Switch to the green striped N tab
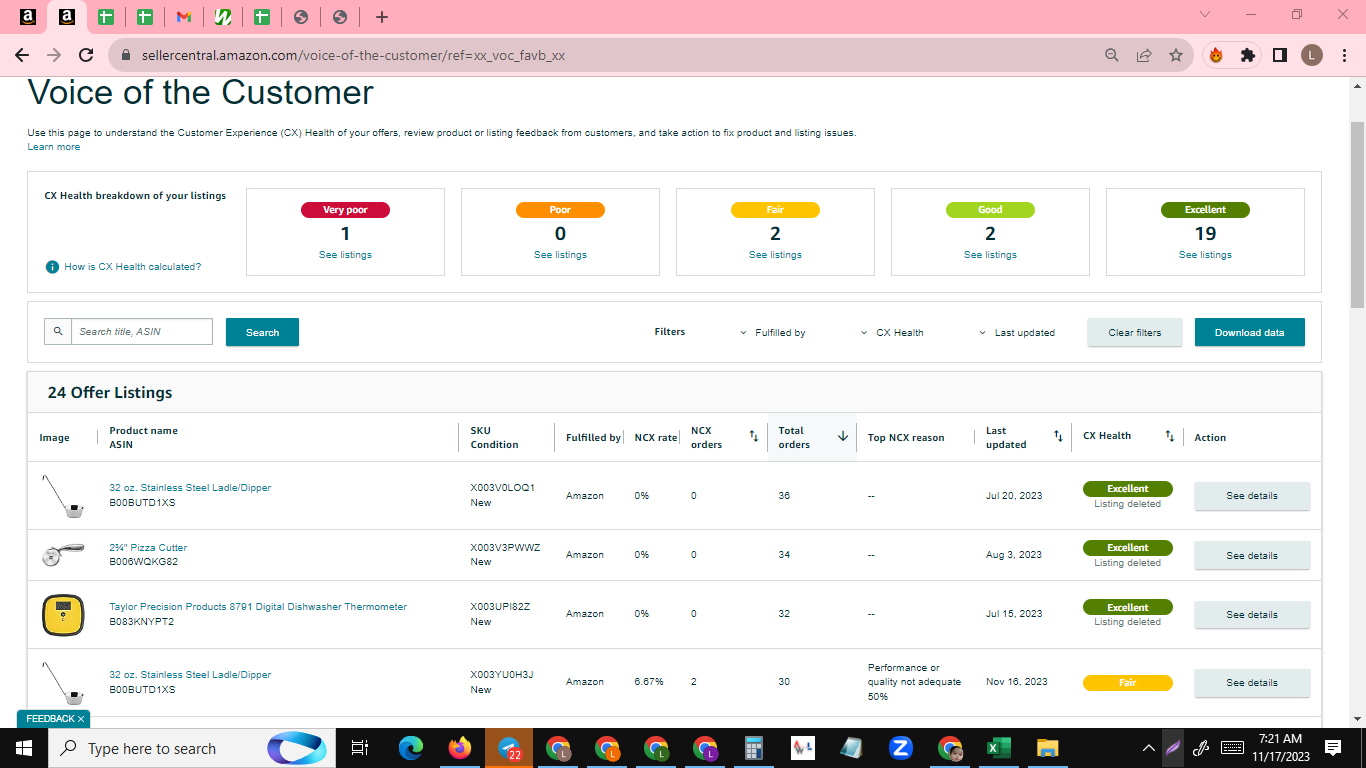This screenshot has width=1366, height=768. 223,17
